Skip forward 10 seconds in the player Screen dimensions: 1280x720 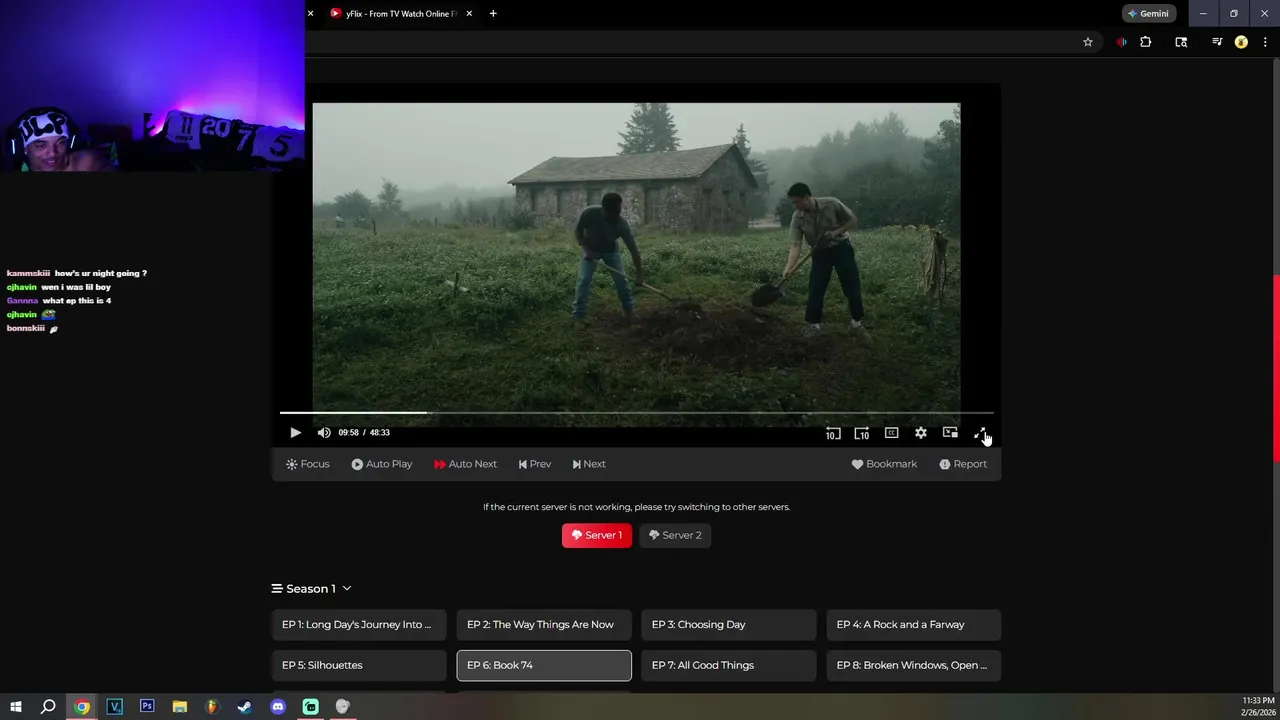tap(861, 433)
